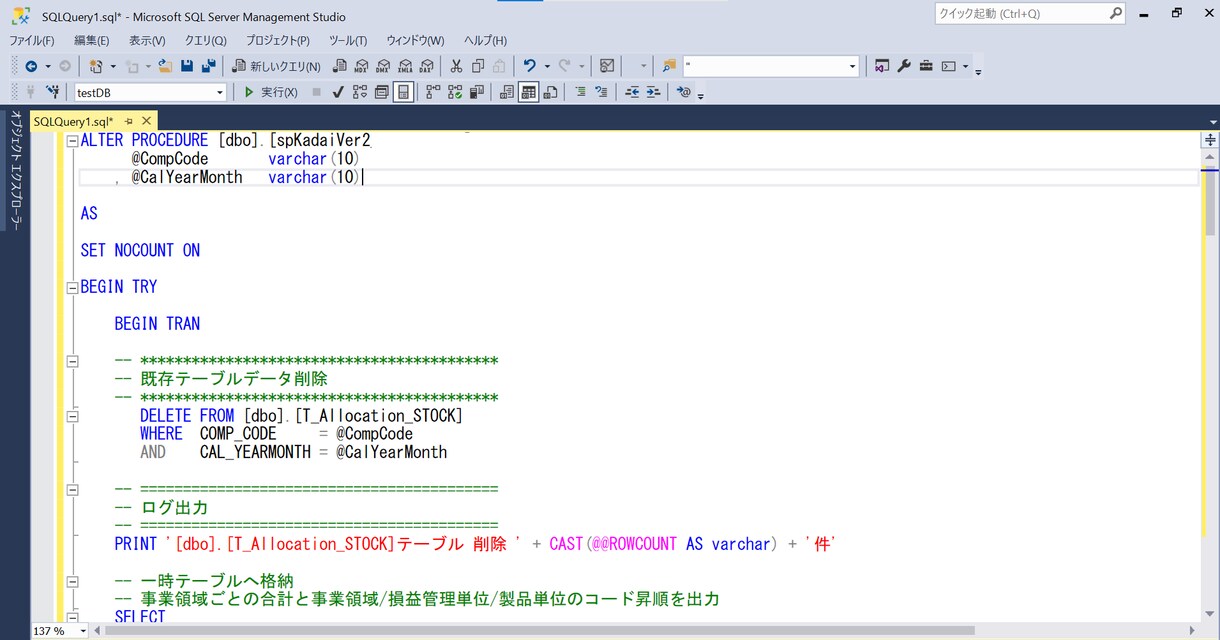The height and width of the screenshot is (640, 1220).
Task: Toggle Include Actual Execution Plan
Action: tap(433, 92)
